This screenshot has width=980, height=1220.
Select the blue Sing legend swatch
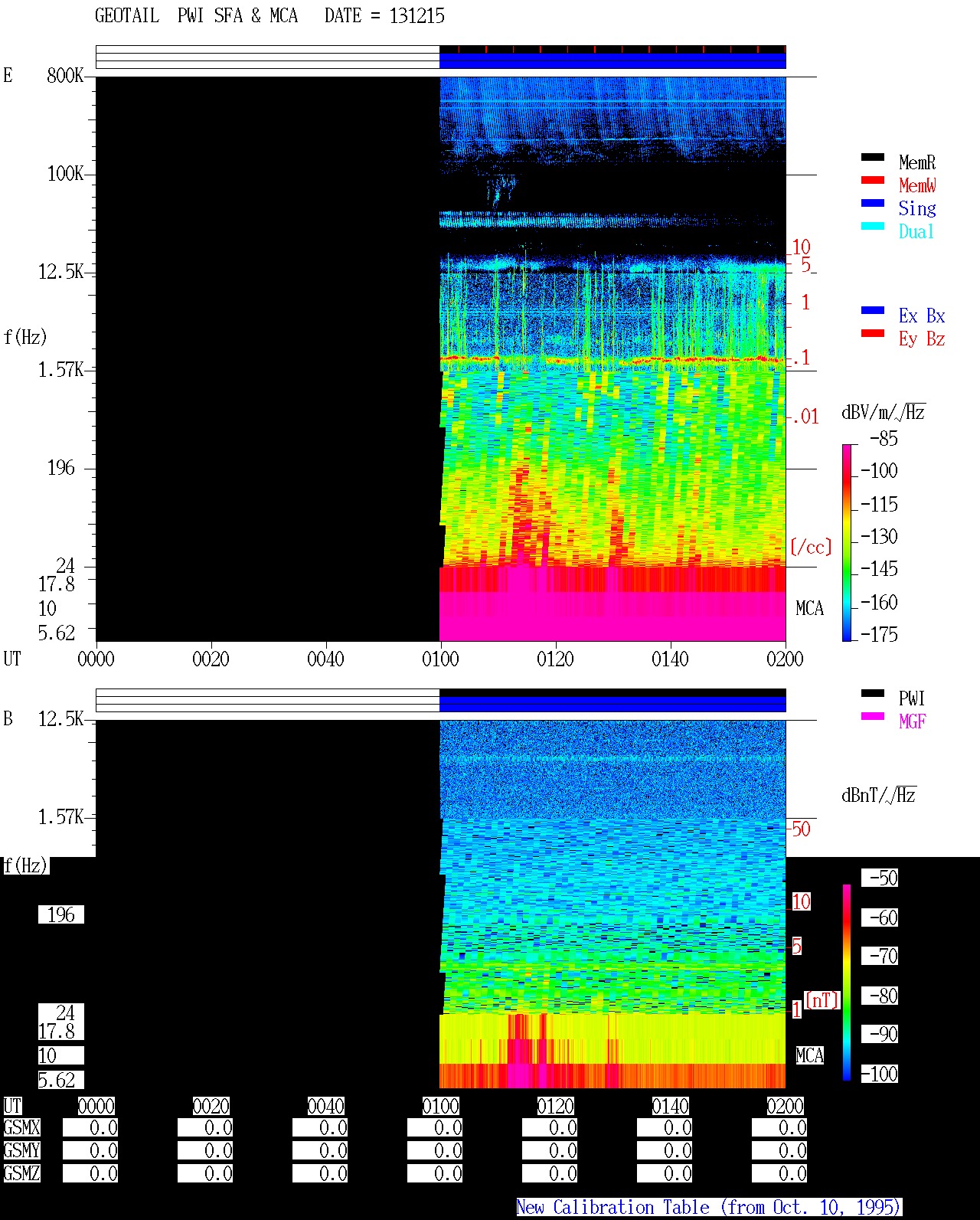(x=873, y=203)
